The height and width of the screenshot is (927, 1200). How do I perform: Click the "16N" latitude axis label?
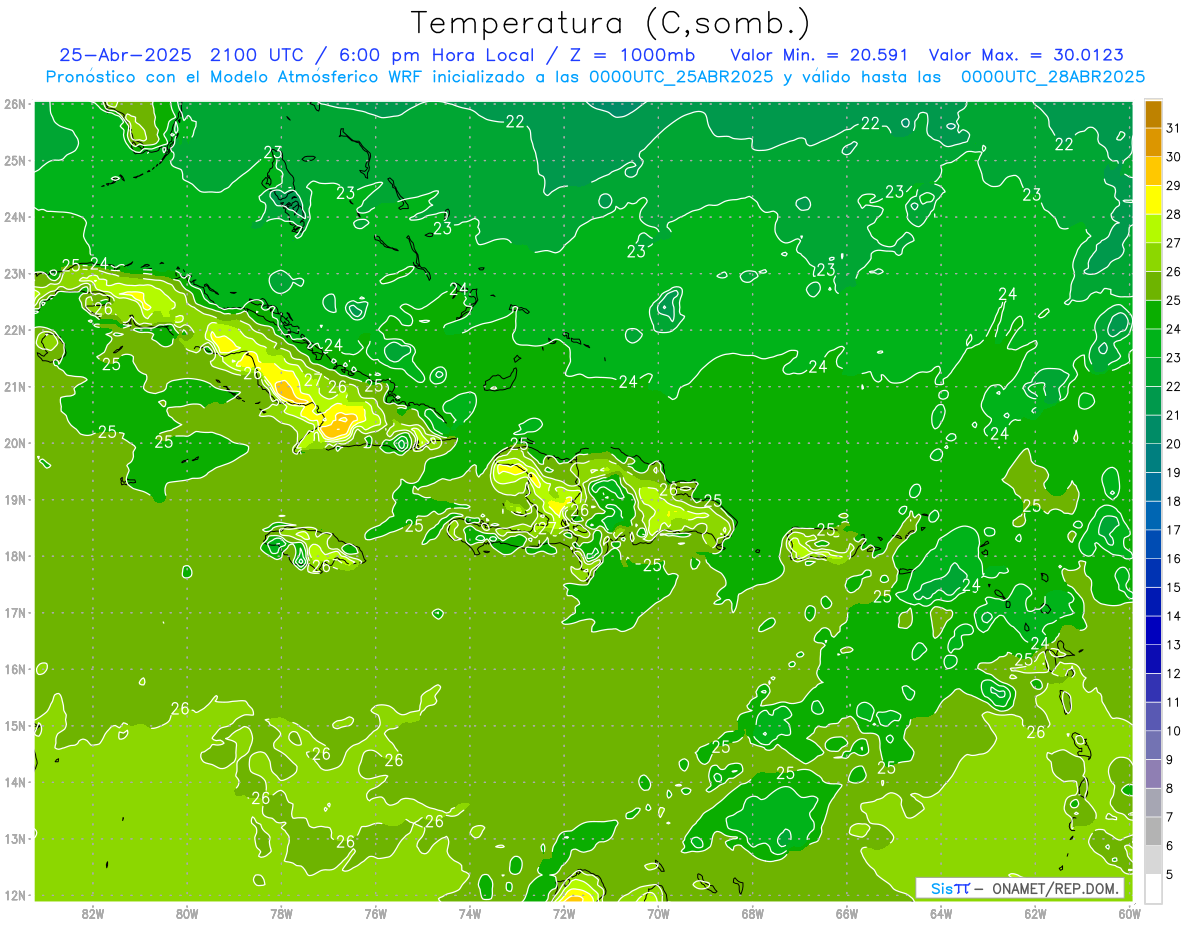[14, 669]
